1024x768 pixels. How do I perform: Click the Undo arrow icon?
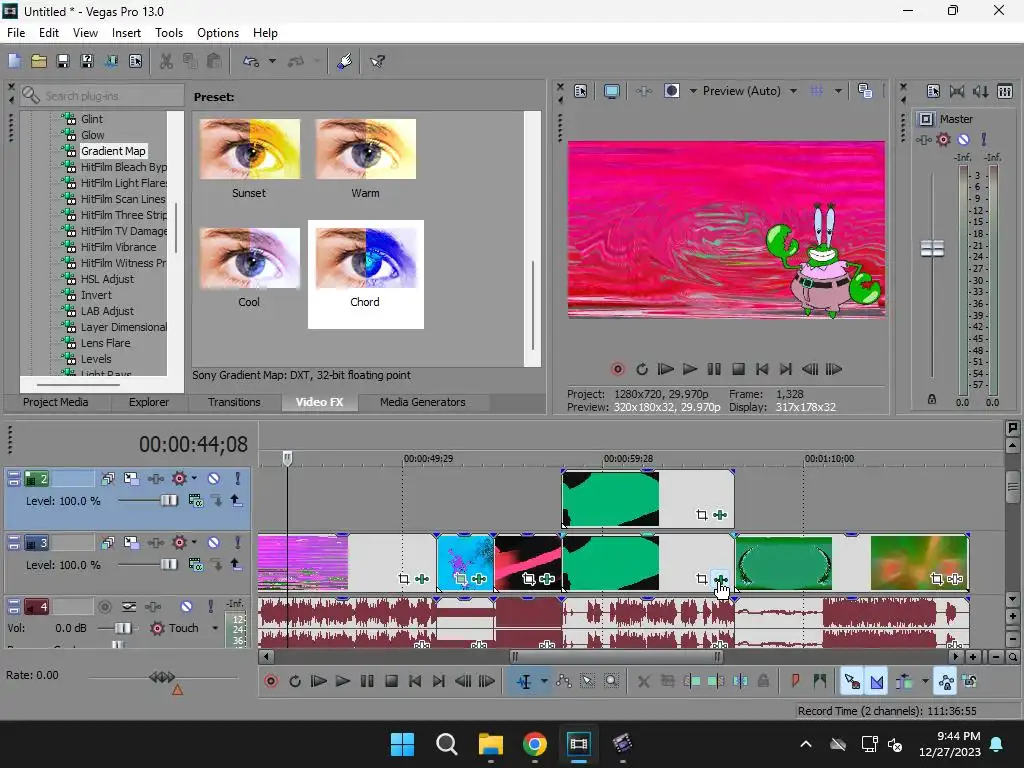point(251,61)
